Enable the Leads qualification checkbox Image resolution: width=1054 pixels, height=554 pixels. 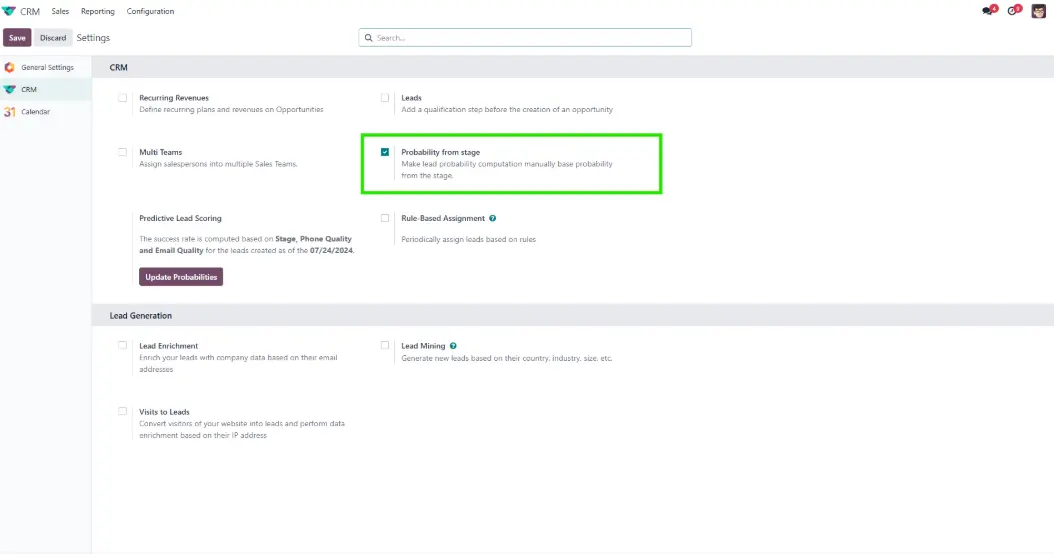[x=385, y=98]
